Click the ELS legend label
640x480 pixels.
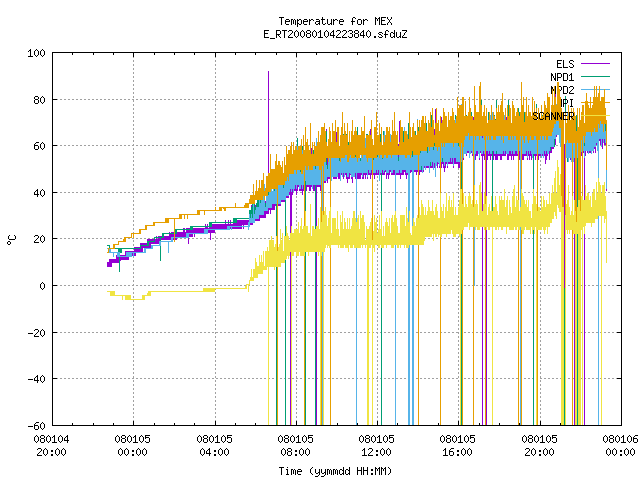(565, 64)
